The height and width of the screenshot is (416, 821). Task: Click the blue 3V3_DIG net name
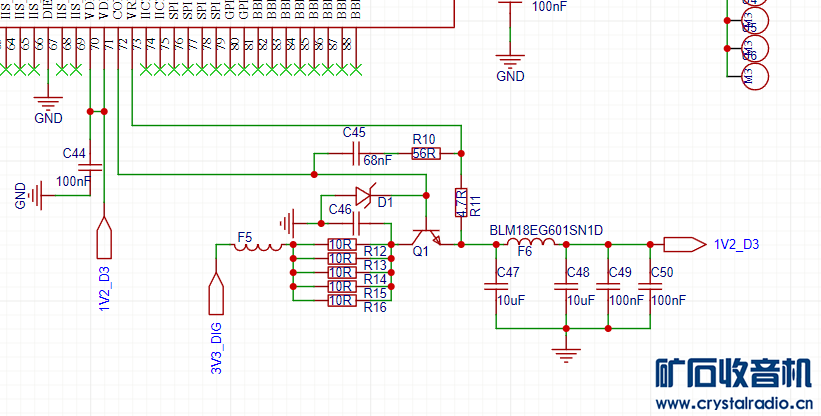[x=216, y=348]
